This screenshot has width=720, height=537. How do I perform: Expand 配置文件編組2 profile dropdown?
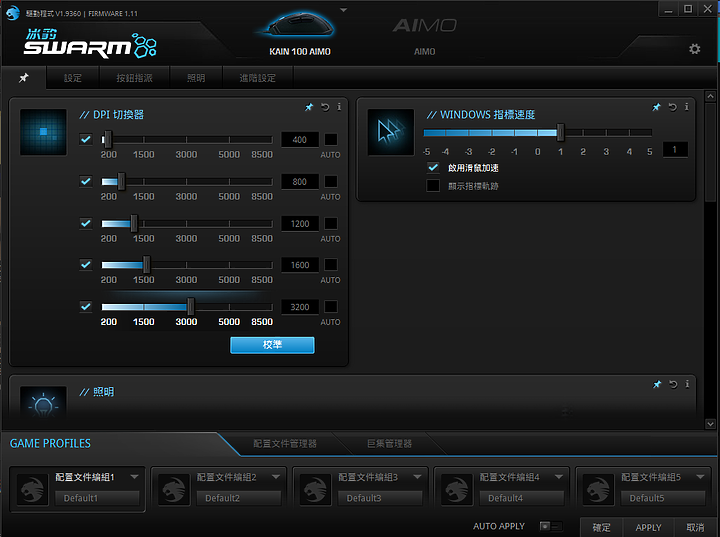pyautogui.click(x=276, y=477)
